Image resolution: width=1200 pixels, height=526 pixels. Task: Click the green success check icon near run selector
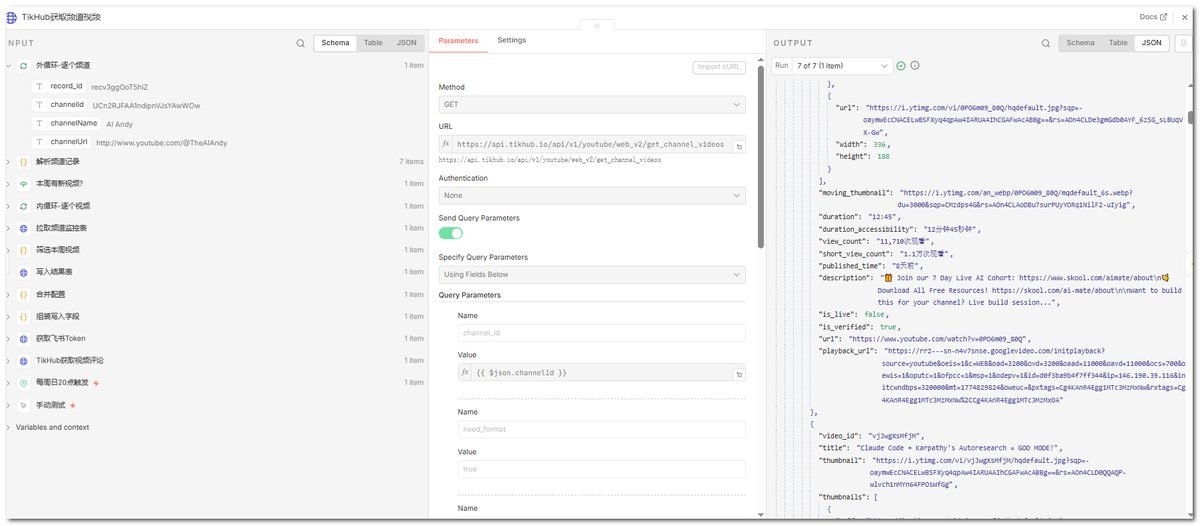[901, 65]
